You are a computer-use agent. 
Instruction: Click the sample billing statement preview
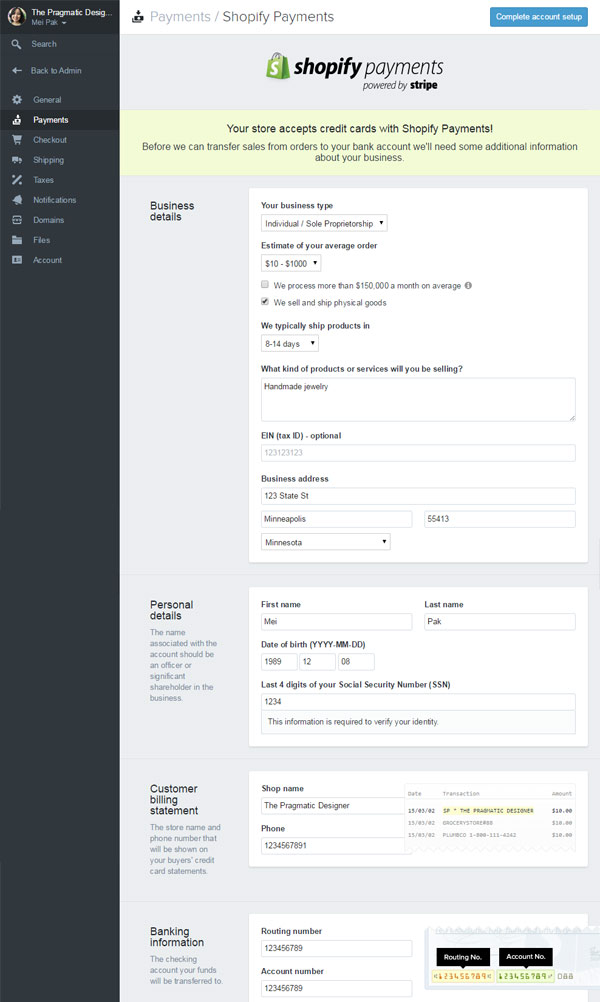coord(490,818)
